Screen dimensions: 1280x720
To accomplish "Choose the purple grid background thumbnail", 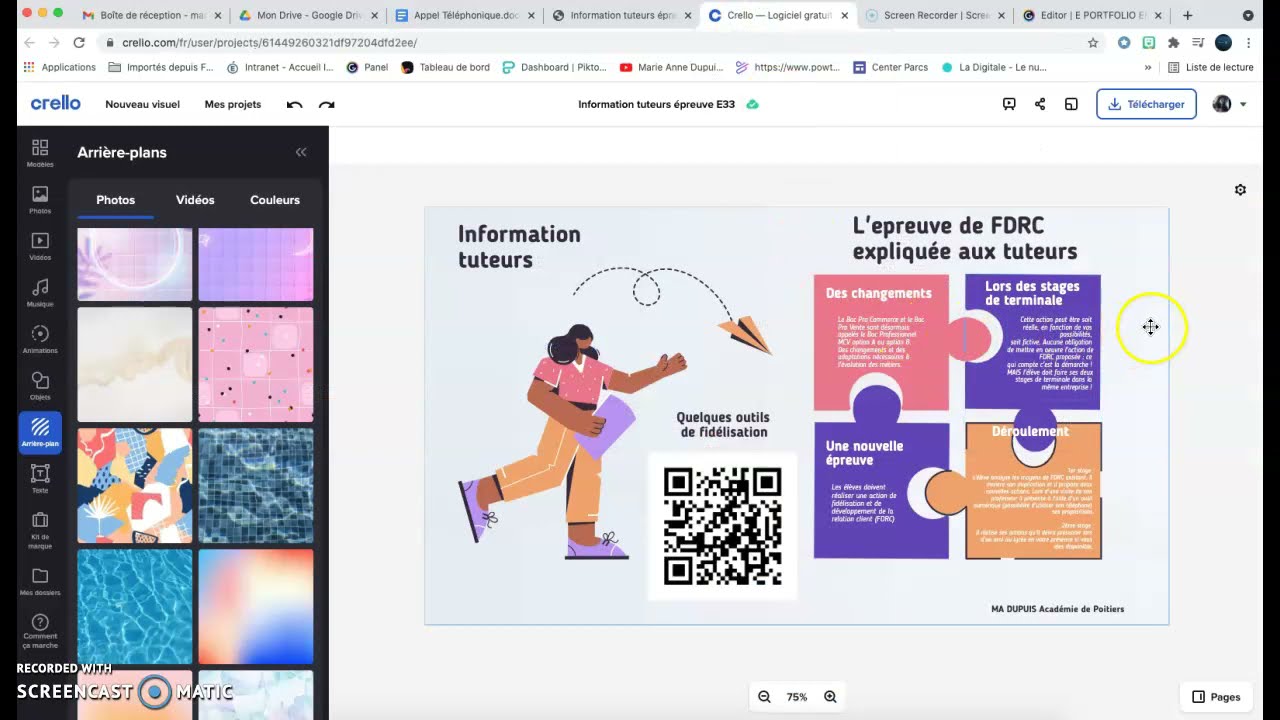I will coord(255,264).
